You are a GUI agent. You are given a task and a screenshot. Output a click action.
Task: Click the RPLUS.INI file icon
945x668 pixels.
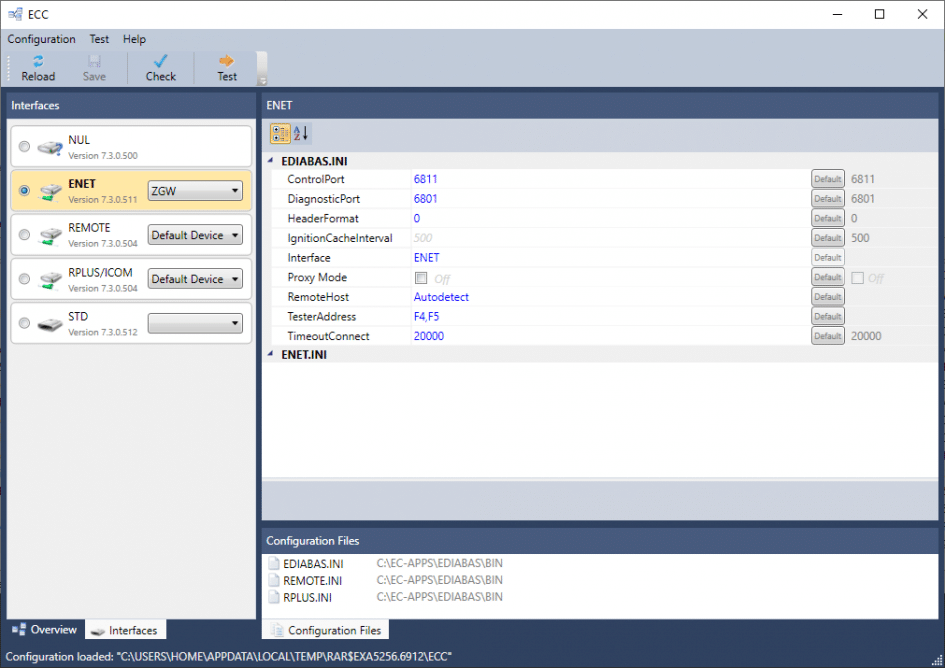[x=274, y=598]
